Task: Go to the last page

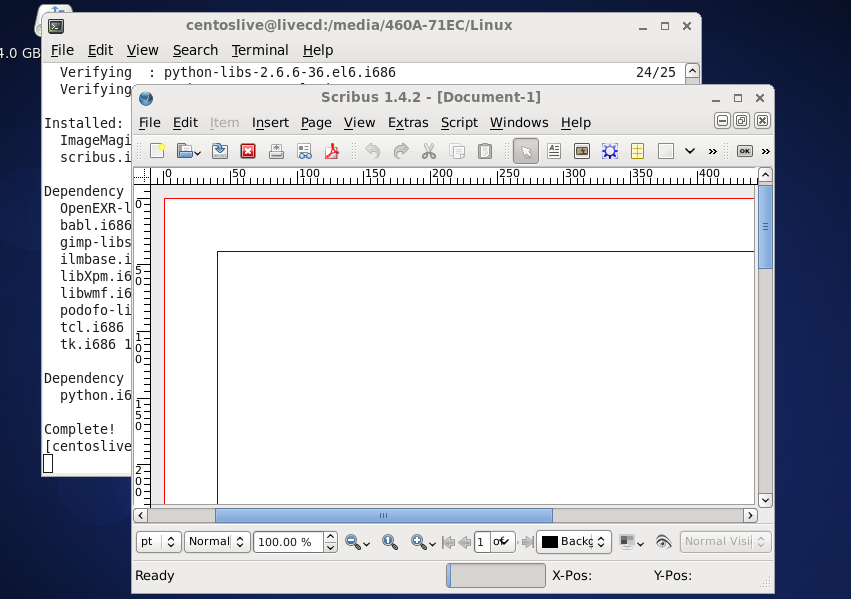Action: coord(528,541)
